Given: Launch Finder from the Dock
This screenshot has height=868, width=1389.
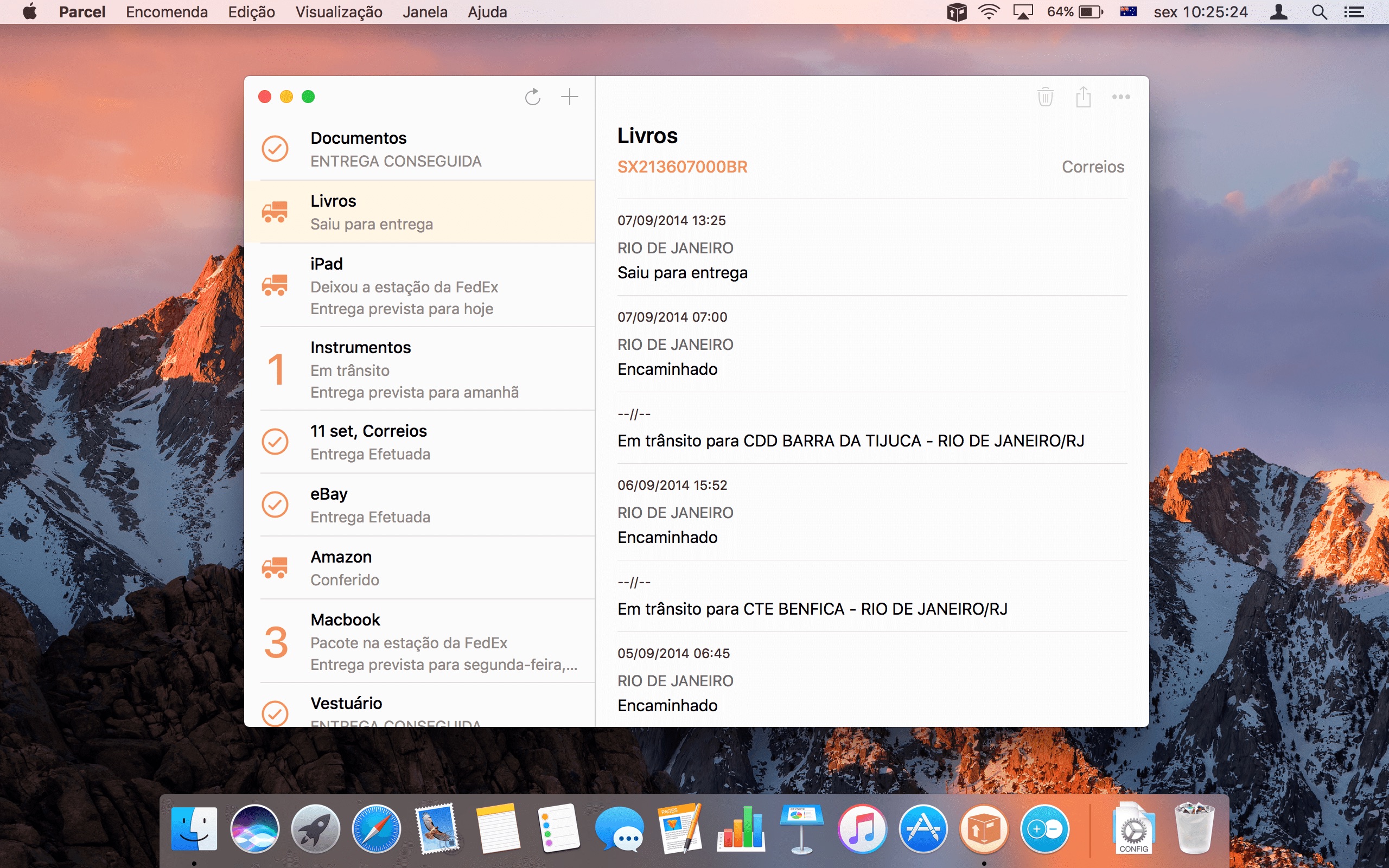Looking at the screenshot, I should [194, 828].
